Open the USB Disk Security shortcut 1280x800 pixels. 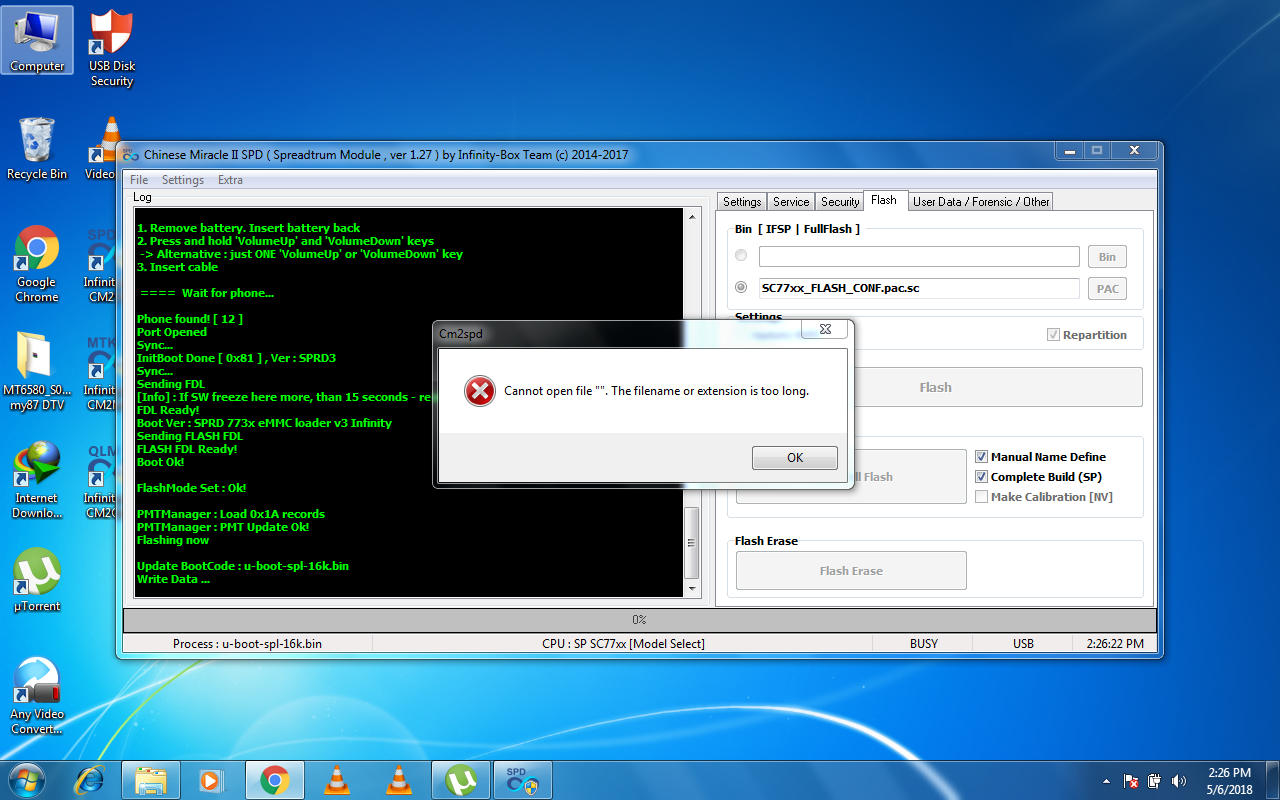pos(112,48)
